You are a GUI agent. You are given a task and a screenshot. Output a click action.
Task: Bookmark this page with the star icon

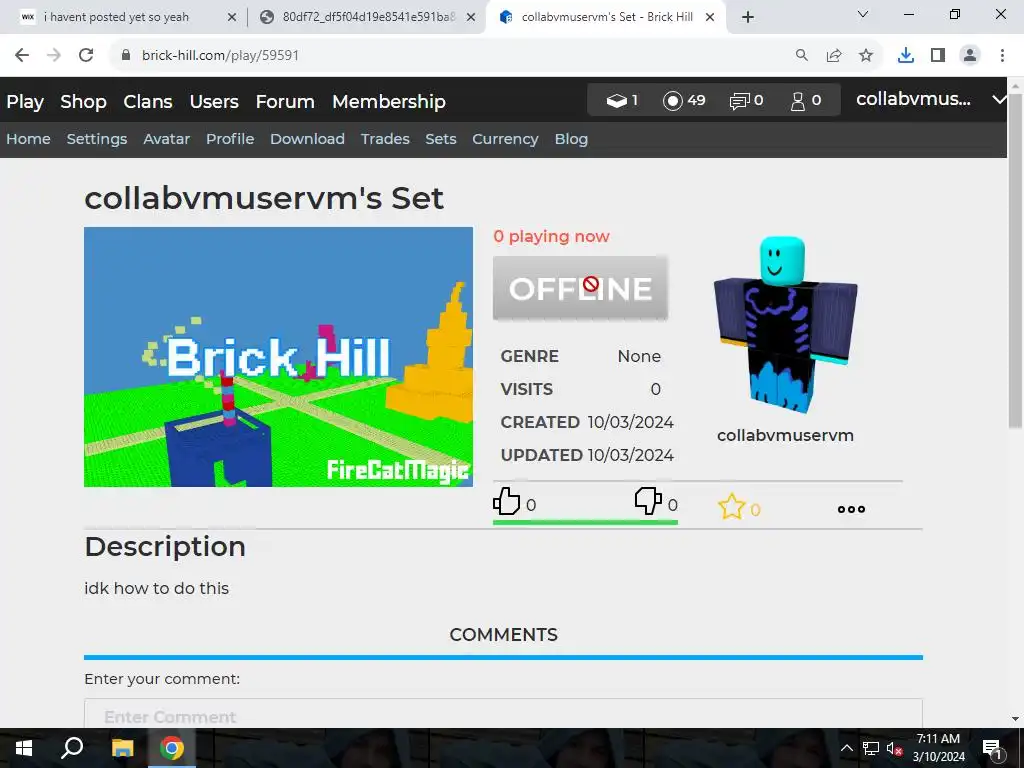(866, 56)
